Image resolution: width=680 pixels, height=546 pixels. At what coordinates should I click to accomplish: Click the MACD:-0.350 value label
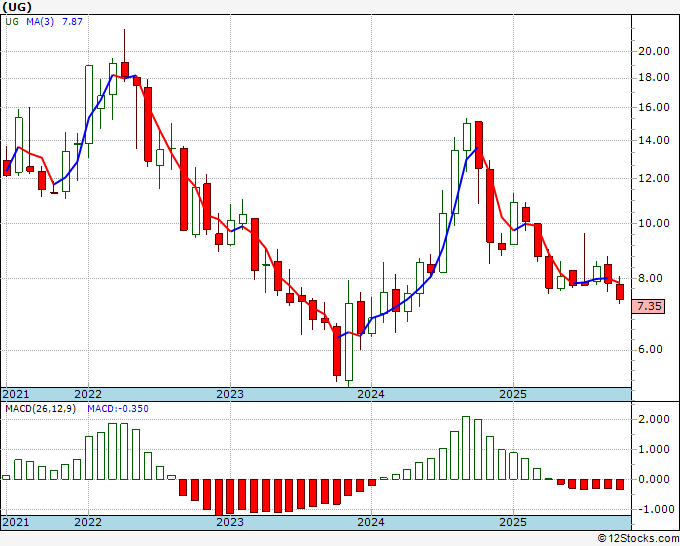[116, 408]
